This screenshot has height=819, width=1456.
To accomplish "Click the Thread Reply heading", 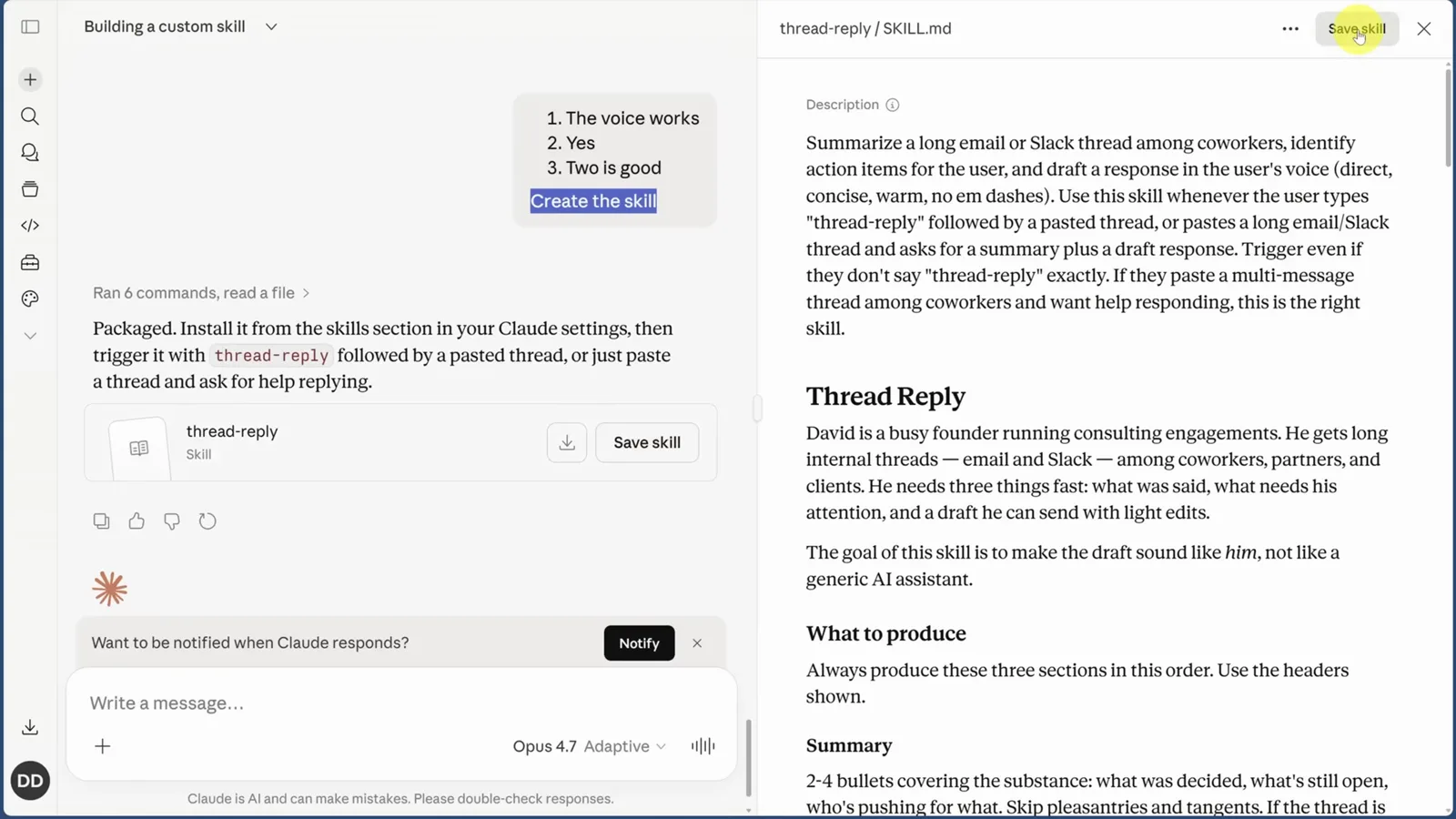I will 885,396.
